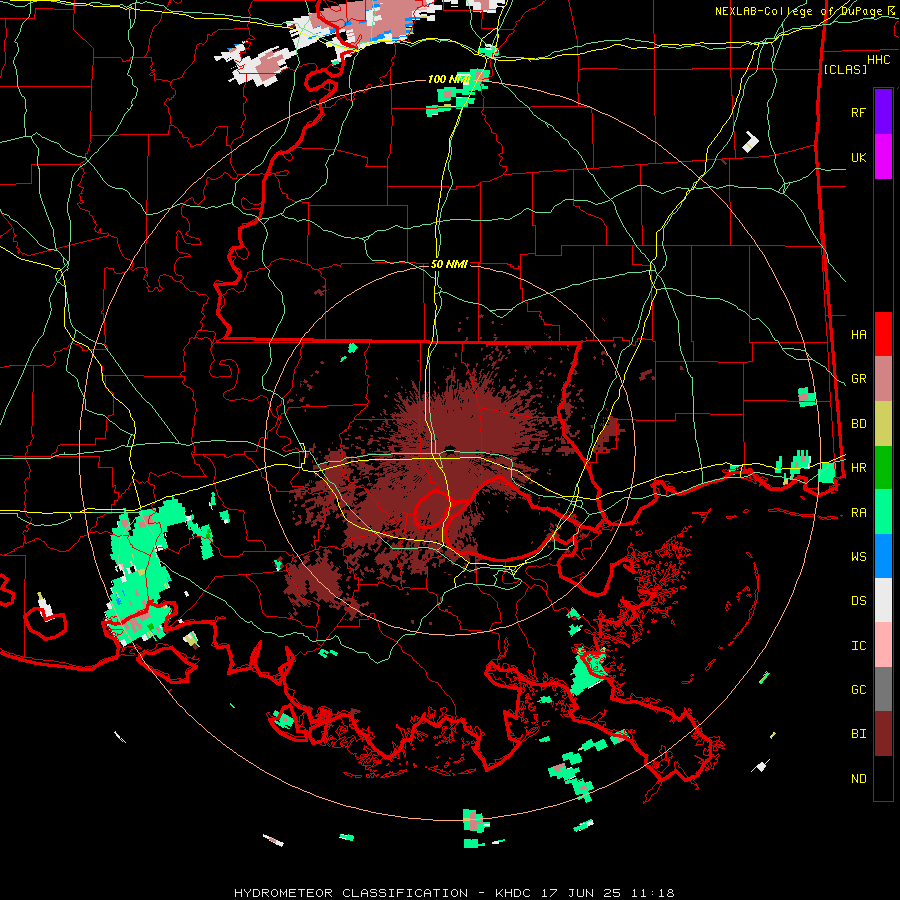This screenshot has height=900, width=900.
Task: Click the 100 NMI range ring label
Action: 449,79
